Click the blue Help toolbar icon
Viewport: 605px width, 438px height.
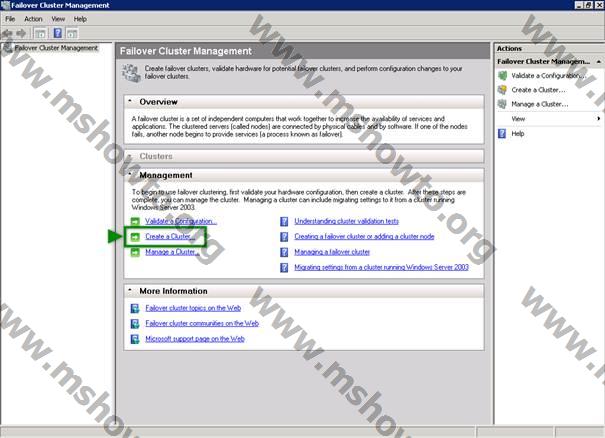(x=57, y=33)
